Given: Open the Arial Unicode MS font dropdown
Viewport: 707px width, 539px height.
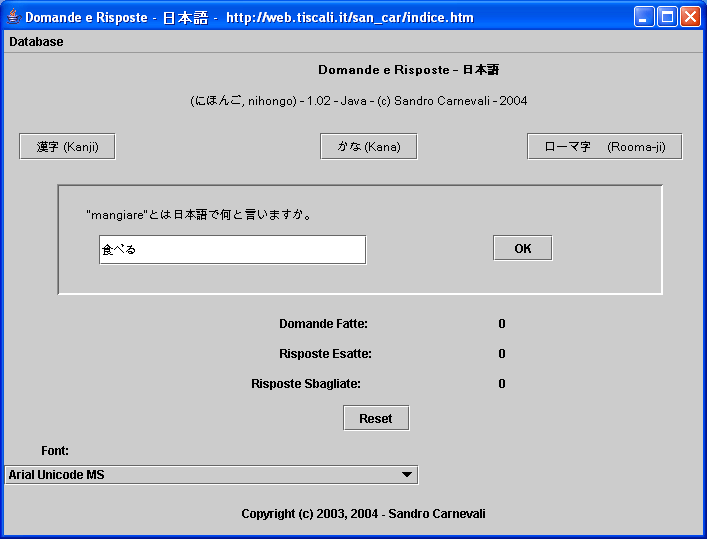Looking at the screenshot, I should [211, 475].
